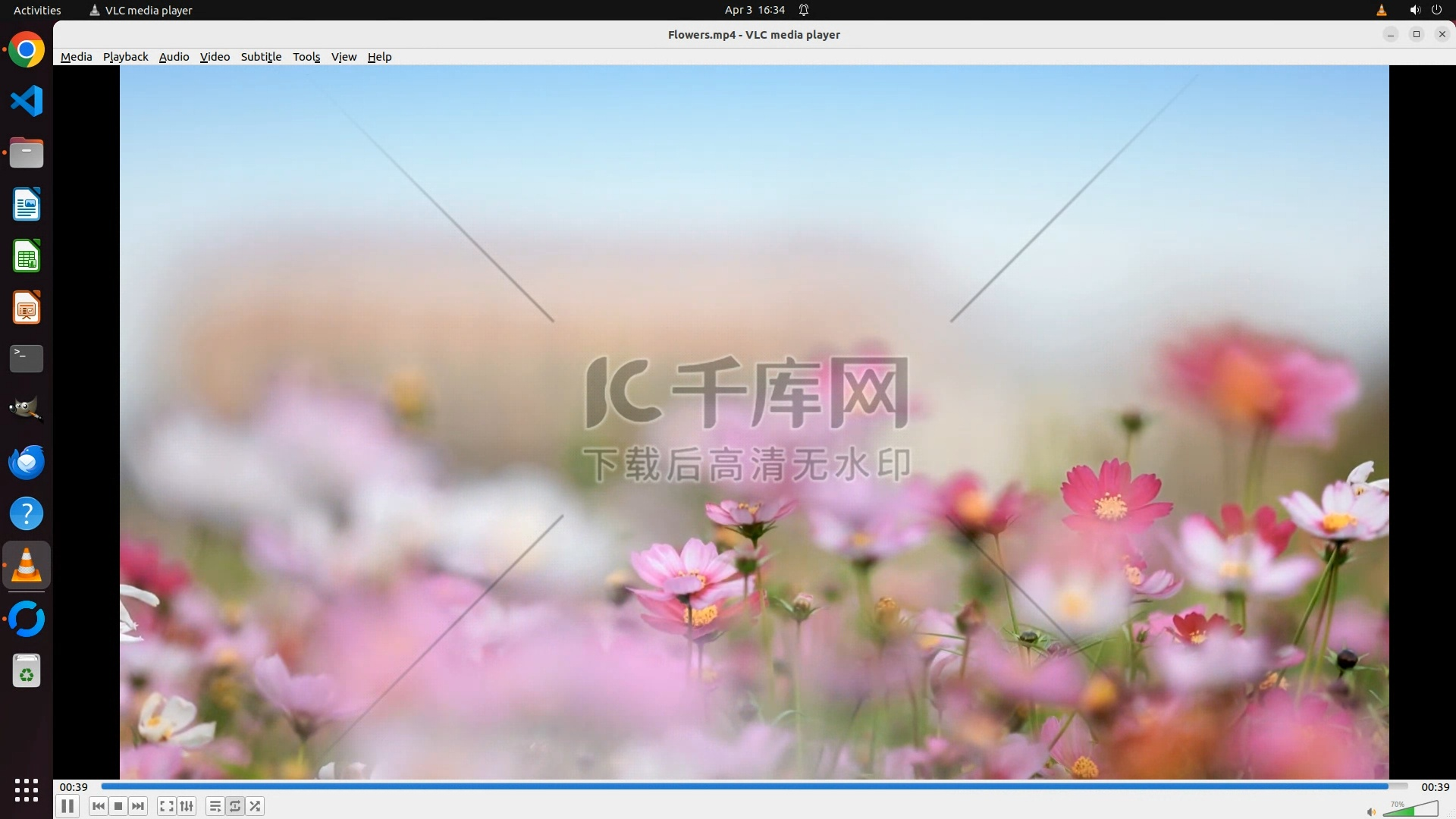Skip to previous media
The image size is (1456, 819).
tap(99, 806)
